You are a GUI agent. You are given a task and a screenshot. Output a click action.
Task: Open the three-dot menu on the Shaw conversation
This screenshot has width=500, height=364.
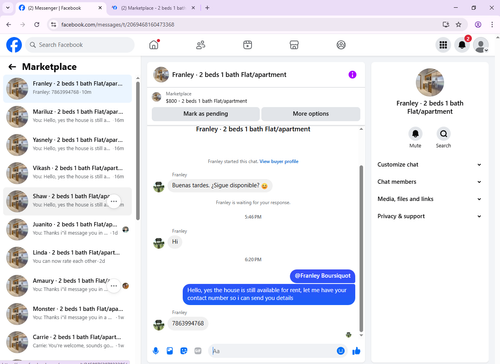(114, 201)
